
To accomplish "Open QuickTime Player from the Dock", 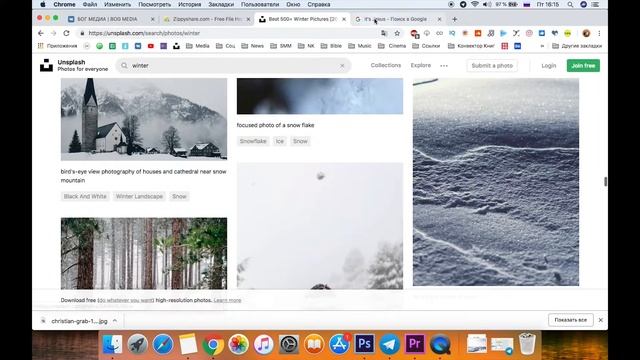I will click(440, 344).
